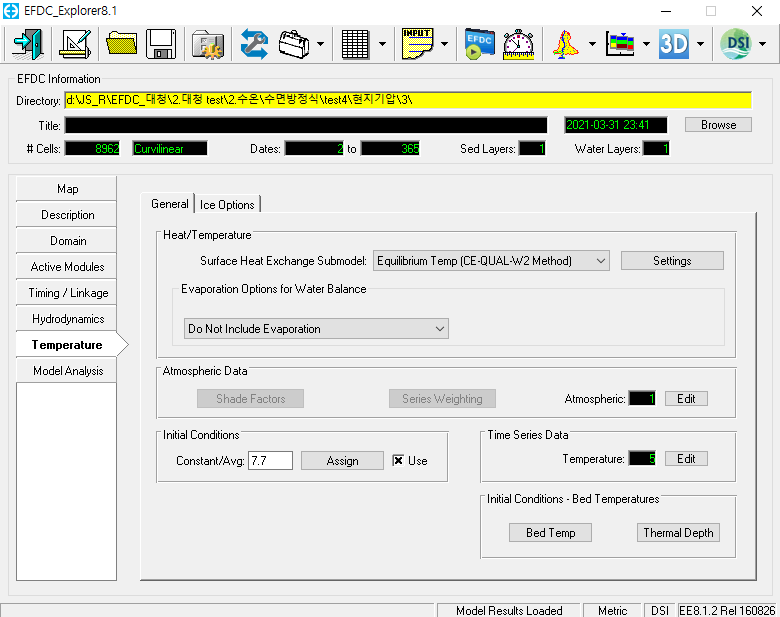
Task: Click the Temperature series count field
Action: click(x=642, y=459)
